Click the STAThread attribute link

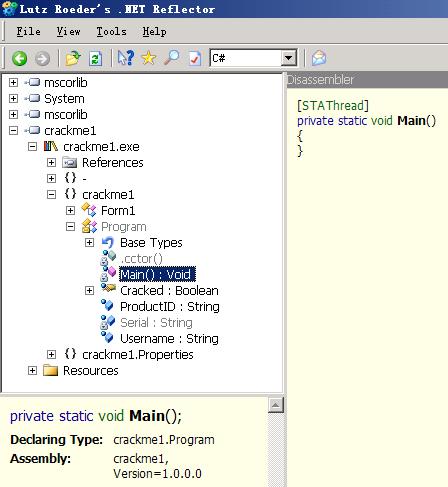333,106
